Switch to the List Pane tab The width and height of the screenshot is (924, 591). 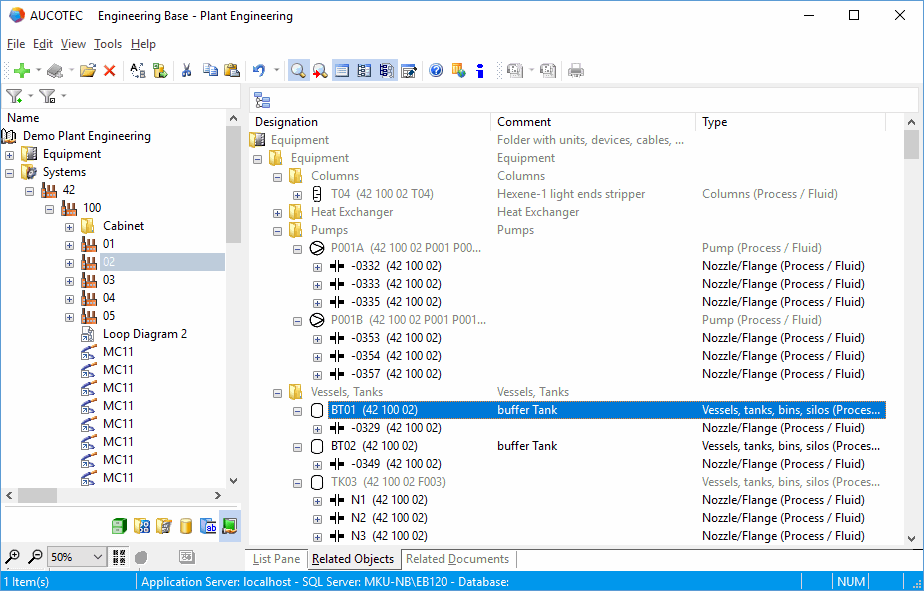276,559
